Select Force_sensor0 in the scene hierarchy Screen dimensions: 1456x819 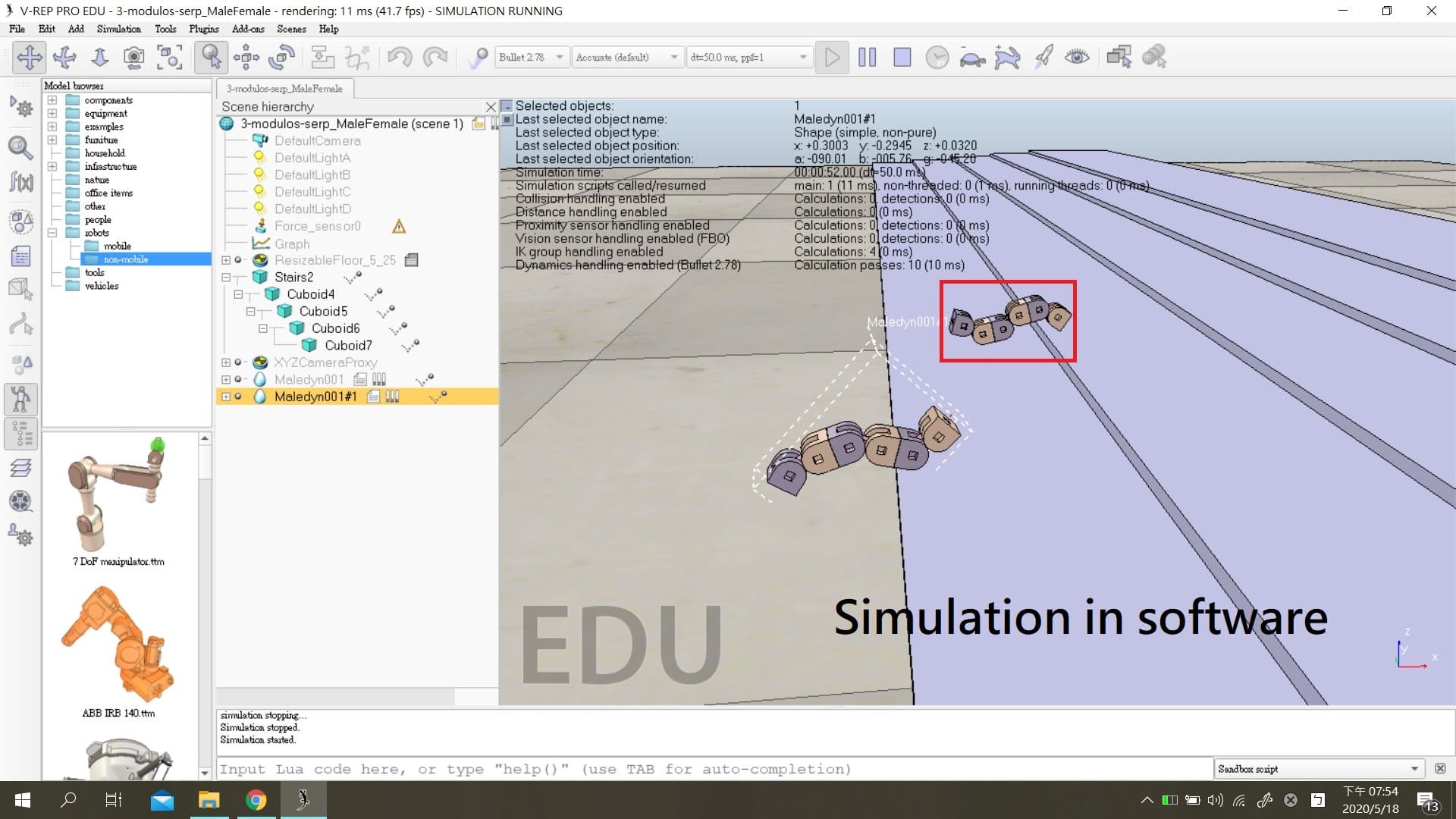[317, 226]
